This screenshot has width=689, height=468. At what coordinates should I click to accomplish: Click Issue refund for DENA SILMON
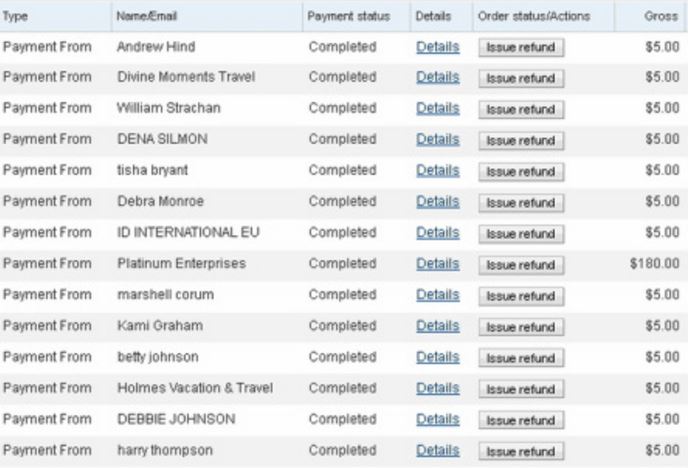pyautogui.click(x=521, y=141)
